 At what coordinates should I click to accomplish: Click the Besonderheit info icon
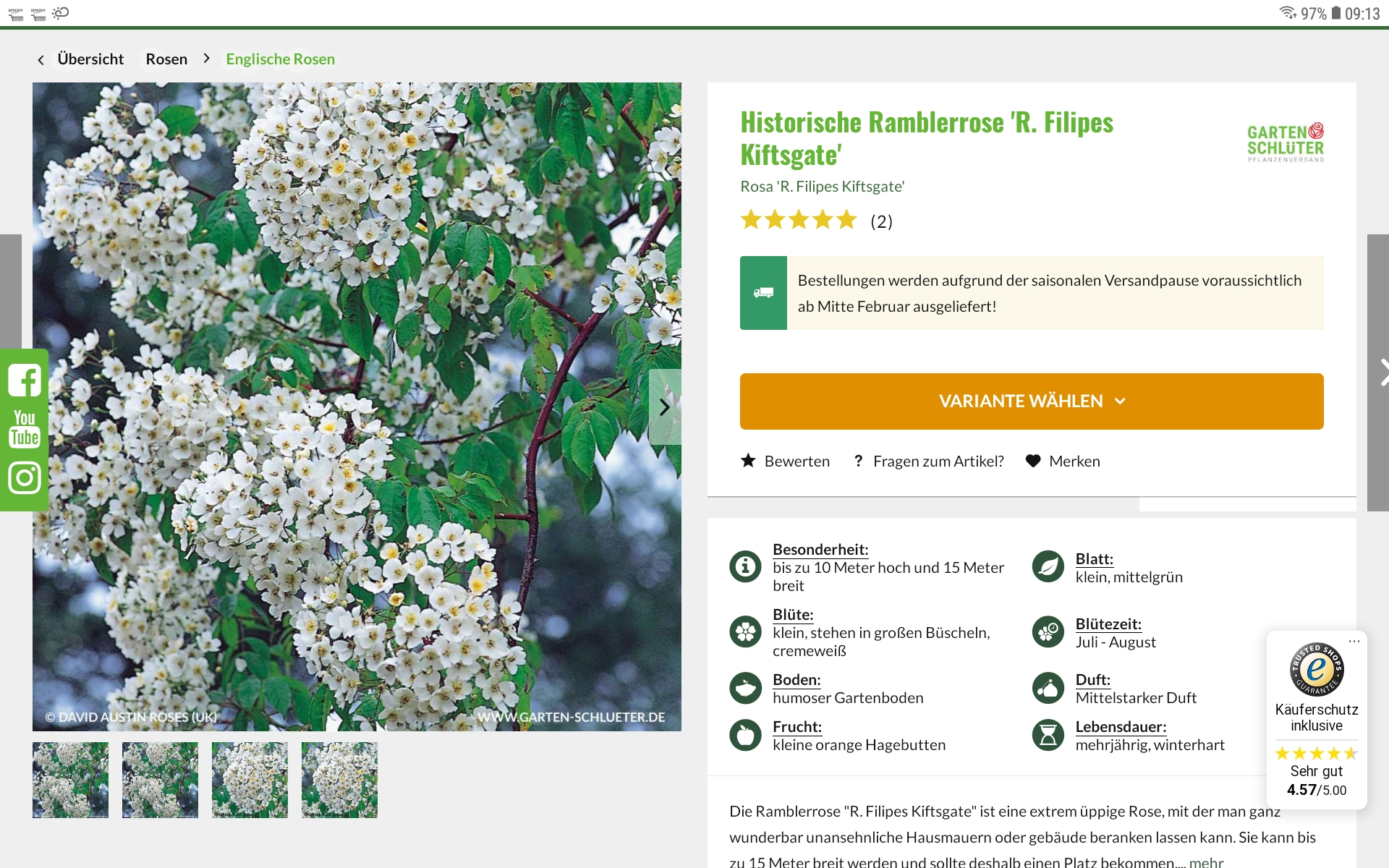(745, 566)
